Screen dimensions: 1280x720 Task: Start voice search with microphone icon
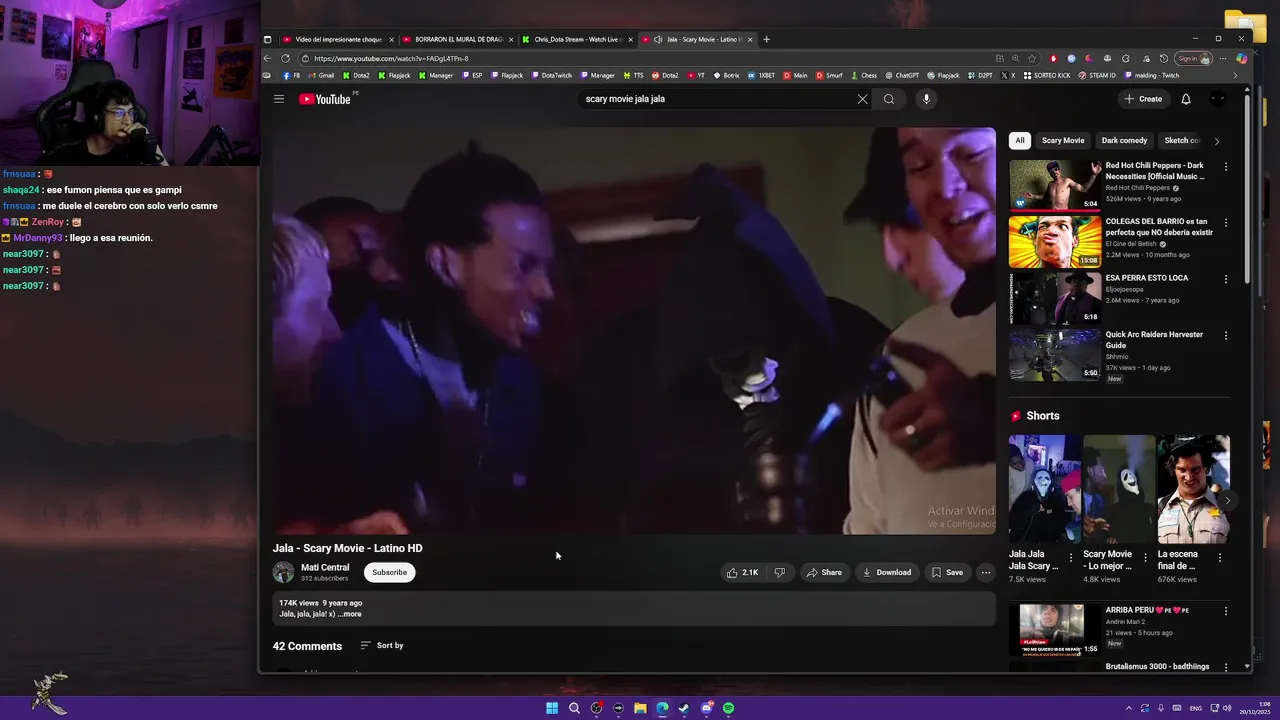pos(926,99)
